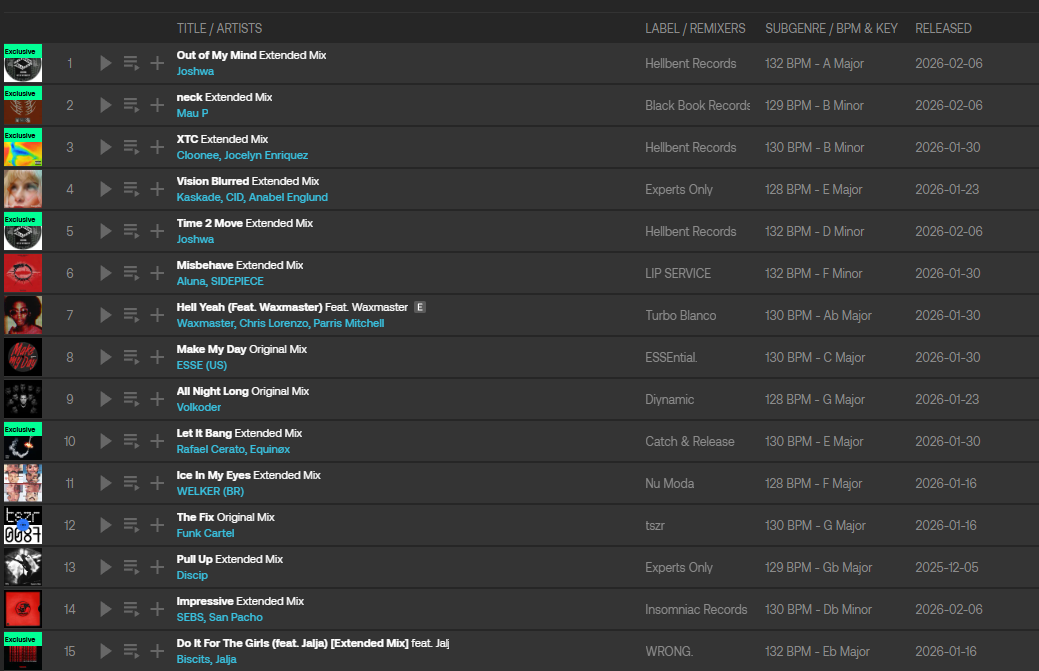Image resolution: width=1039 pixels, height=671 pixels.
Task: Play the track Out of My Mind
Action: [106, 63]
